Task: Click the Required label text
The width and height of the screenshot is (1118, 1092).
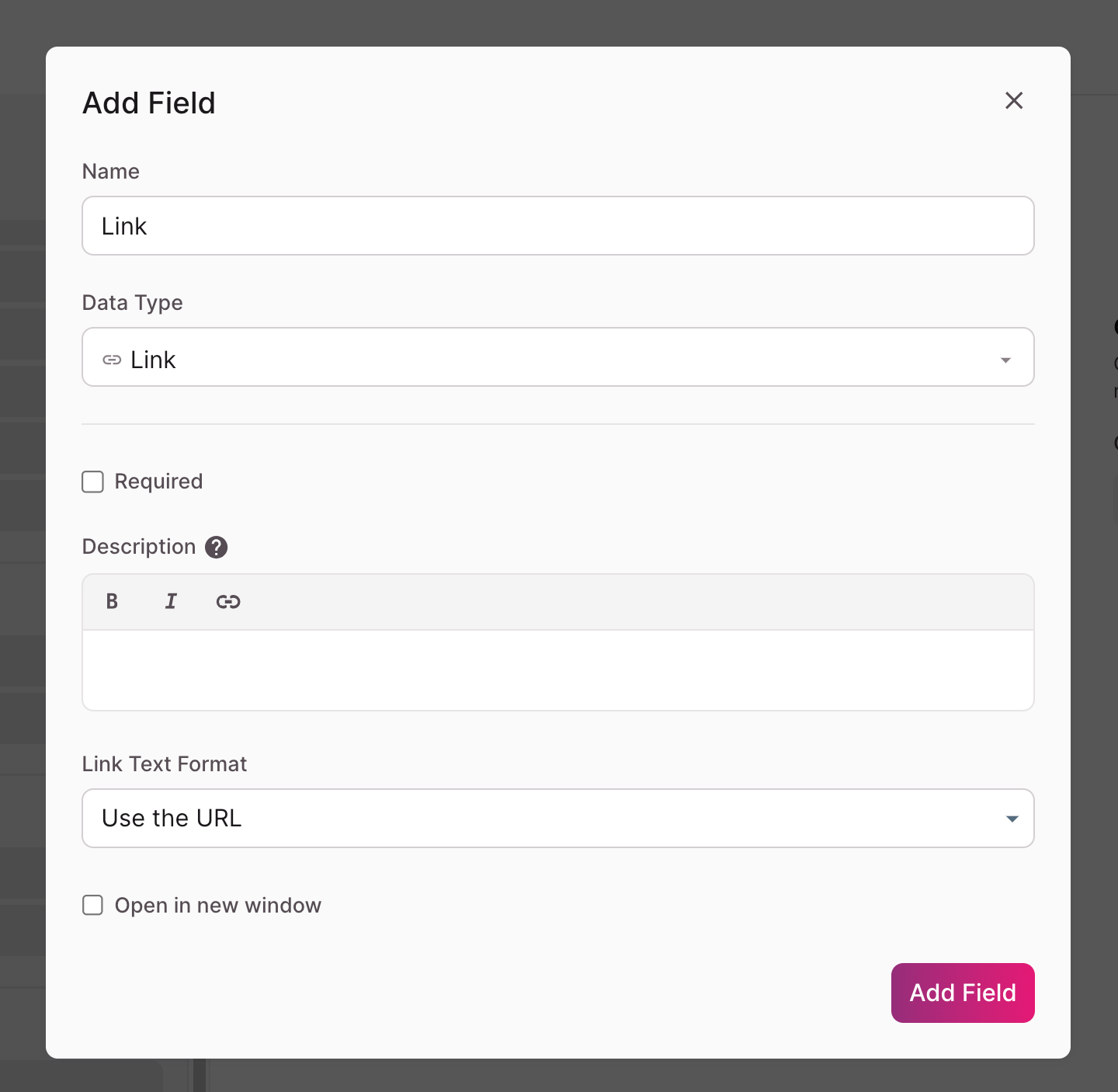Action: click(x=158, y=482)
